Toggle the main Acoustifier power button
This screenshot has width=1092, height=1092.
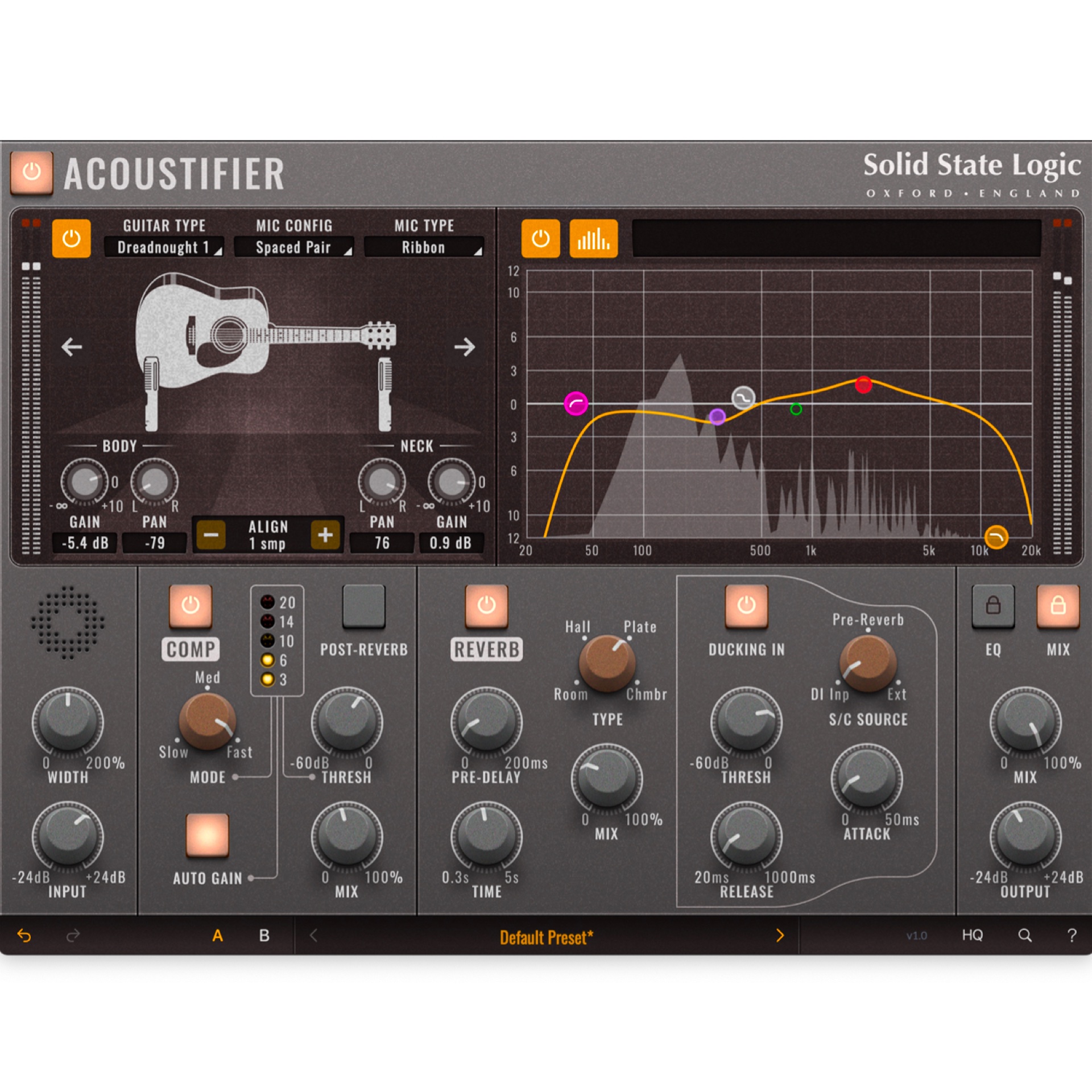point(31,172)
